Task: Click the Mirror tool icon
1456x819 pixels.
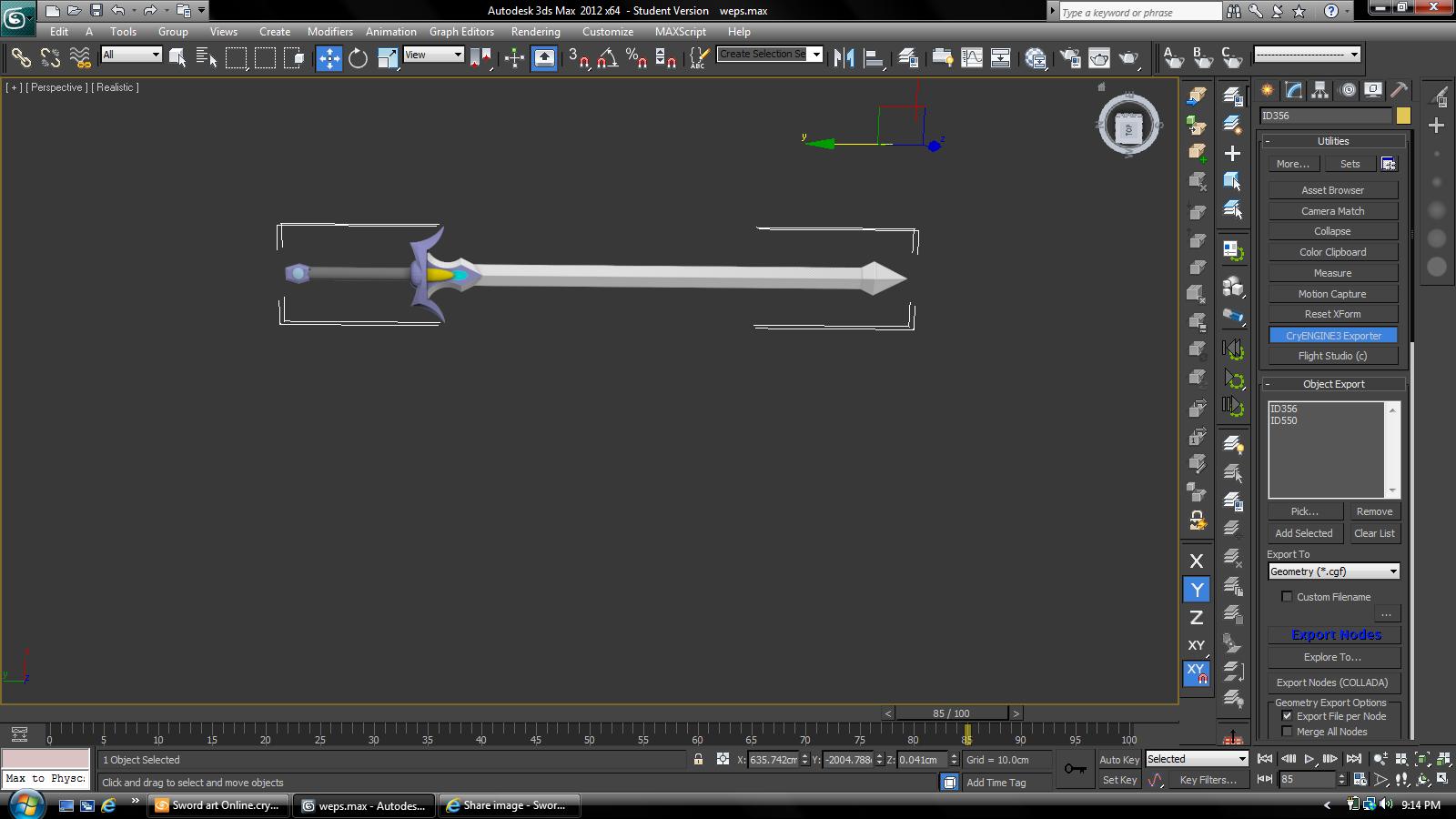Action: point(844,58)
